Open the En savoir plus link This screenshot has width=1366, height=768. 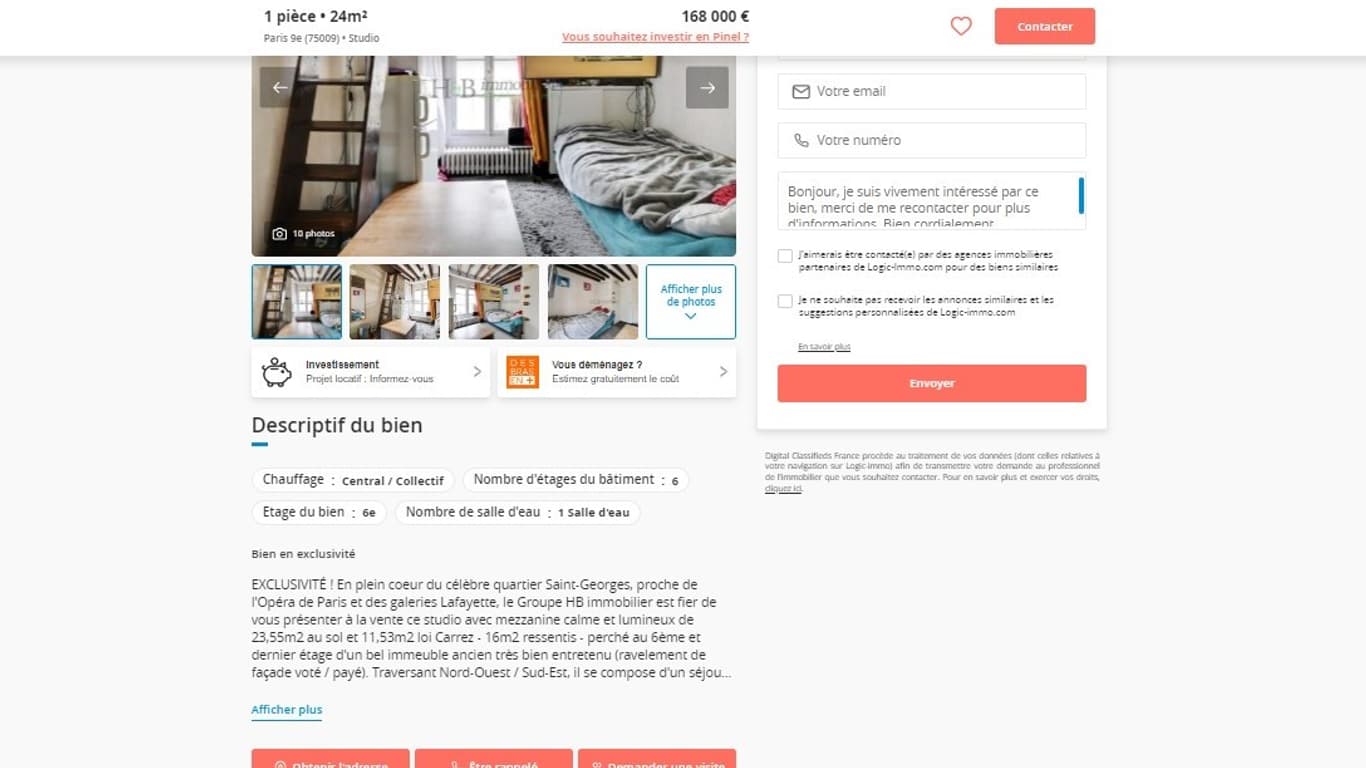(824, 347)
